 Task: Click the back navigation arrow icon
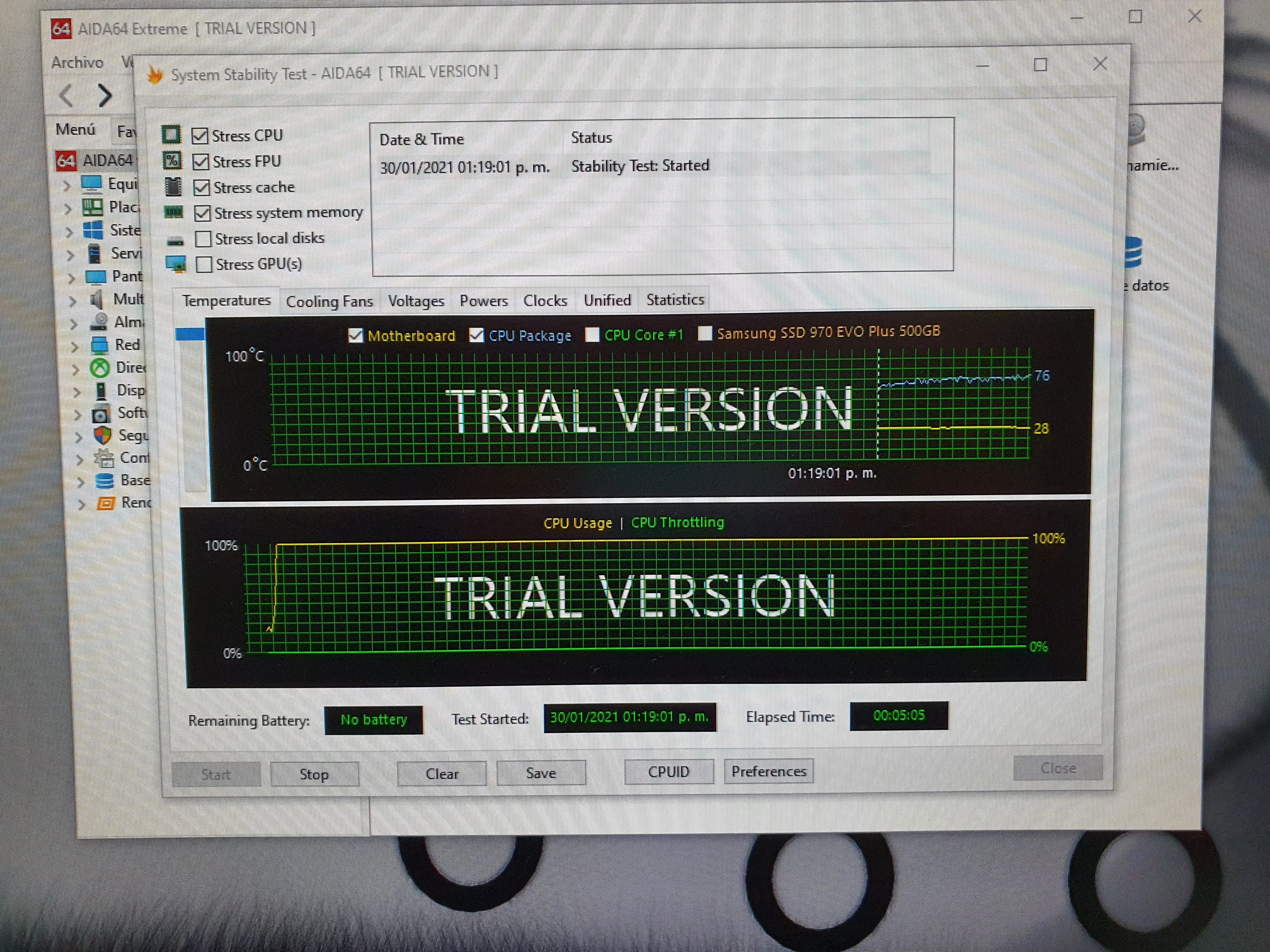(66, 95)
